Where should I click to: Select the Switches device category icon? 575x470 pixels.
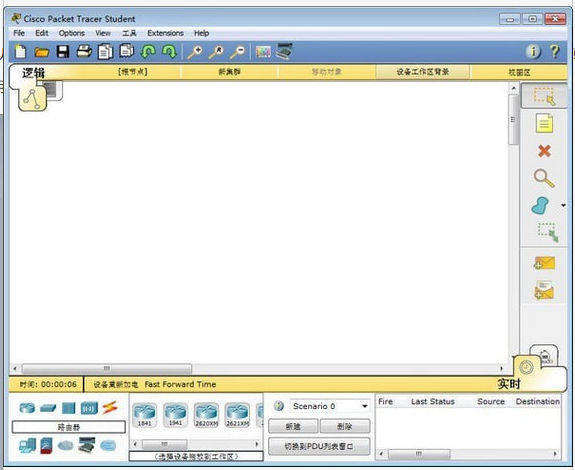(x=48, y=407)
